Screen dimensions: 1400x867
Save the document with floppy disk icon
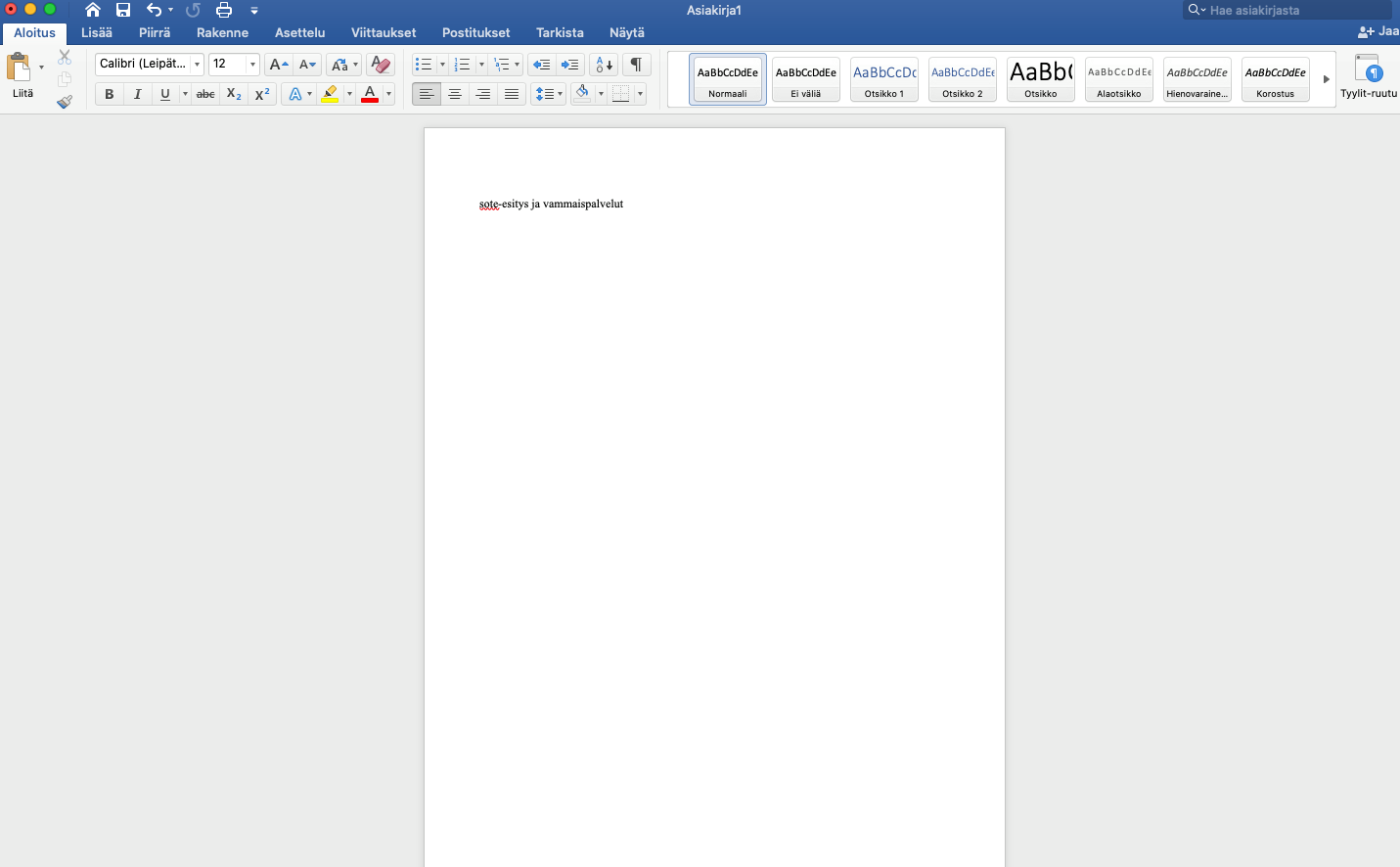click(x=123, y=10)
